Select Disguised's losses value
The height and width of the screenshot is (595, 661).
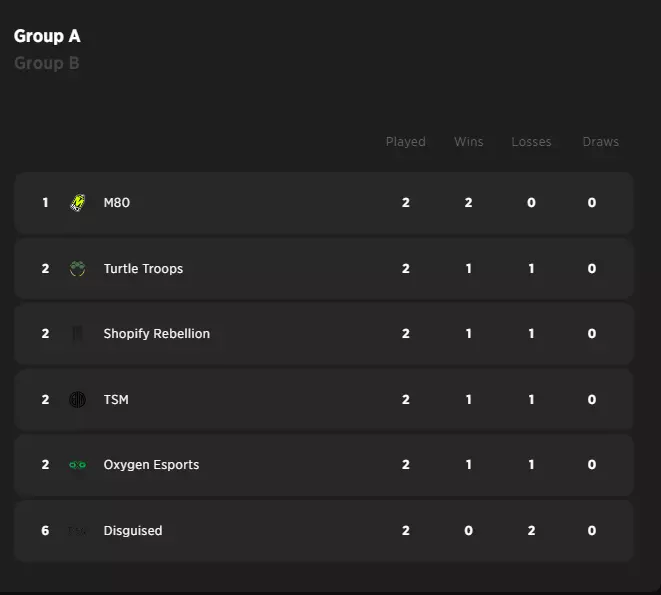(x=531, y=530)
